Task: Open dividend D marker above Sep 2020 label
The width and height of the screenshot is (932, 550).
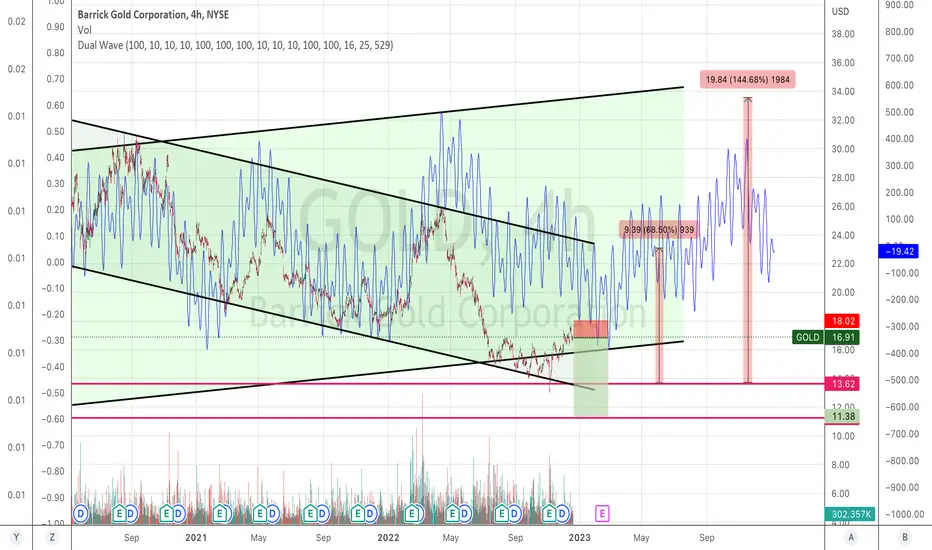Action: 131,513
